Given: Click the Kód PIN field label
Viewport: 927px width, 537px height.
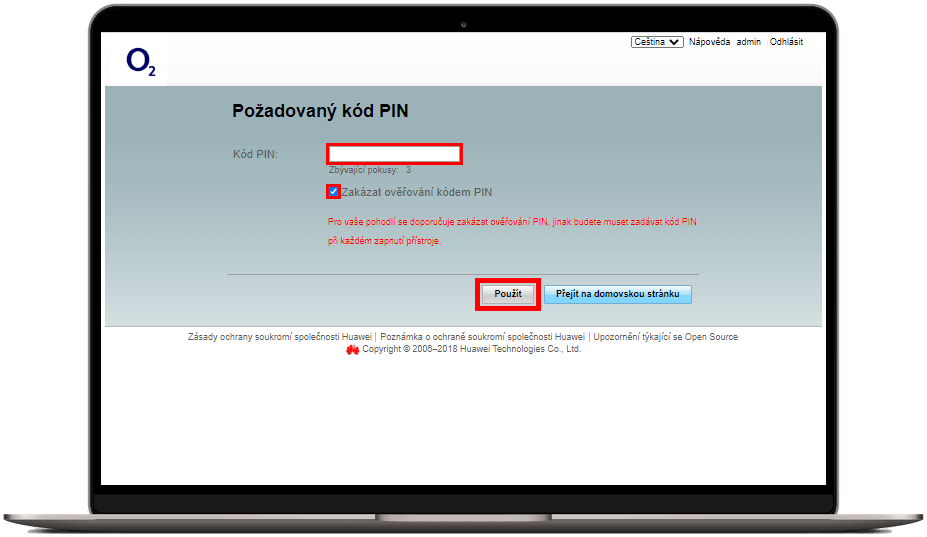Looking at the screenshot, I should pos(255,154).
